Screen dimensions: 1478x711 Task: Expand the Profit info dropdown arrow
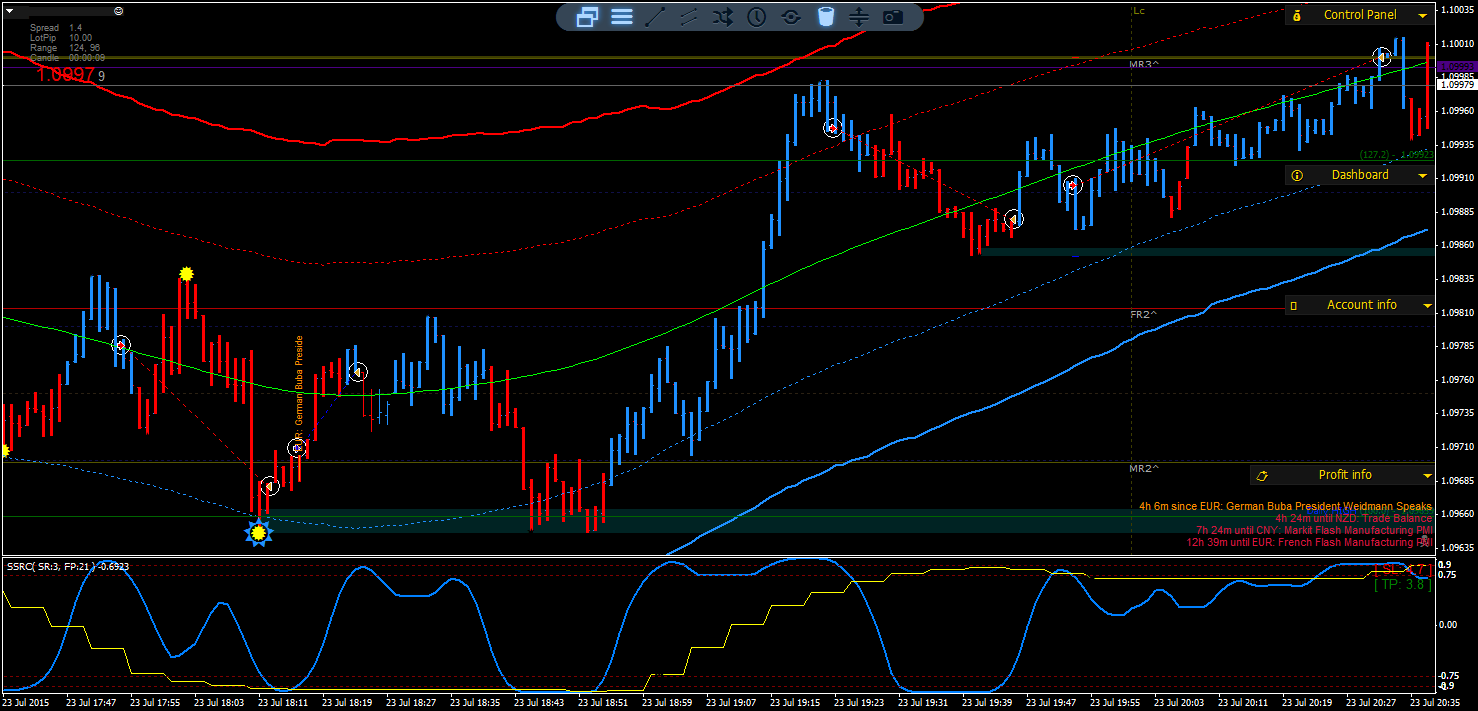tap(1428, 475)
